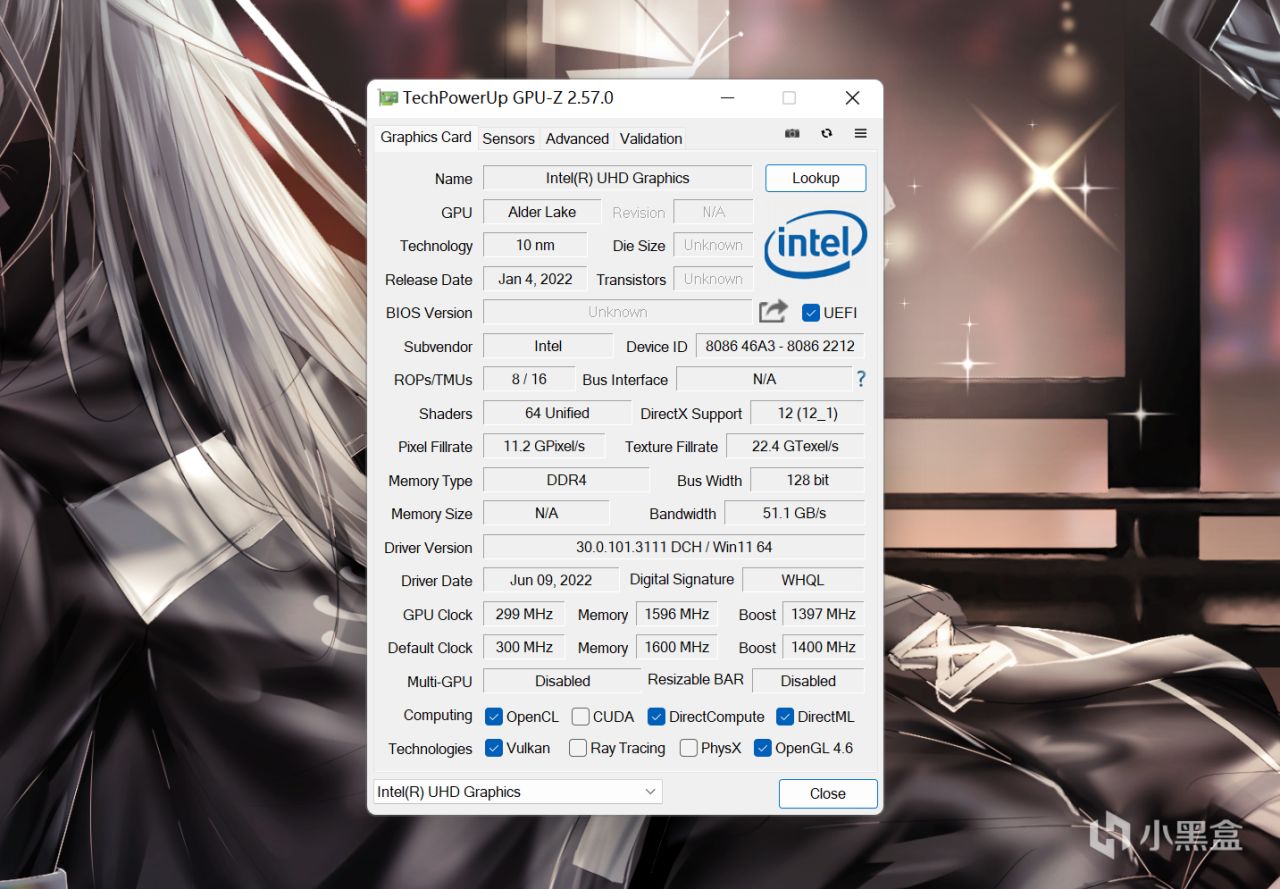This screenshot has height=889, width=1280.
Task: Close GPU-Z using the title bar X
Action: point(852,98)
